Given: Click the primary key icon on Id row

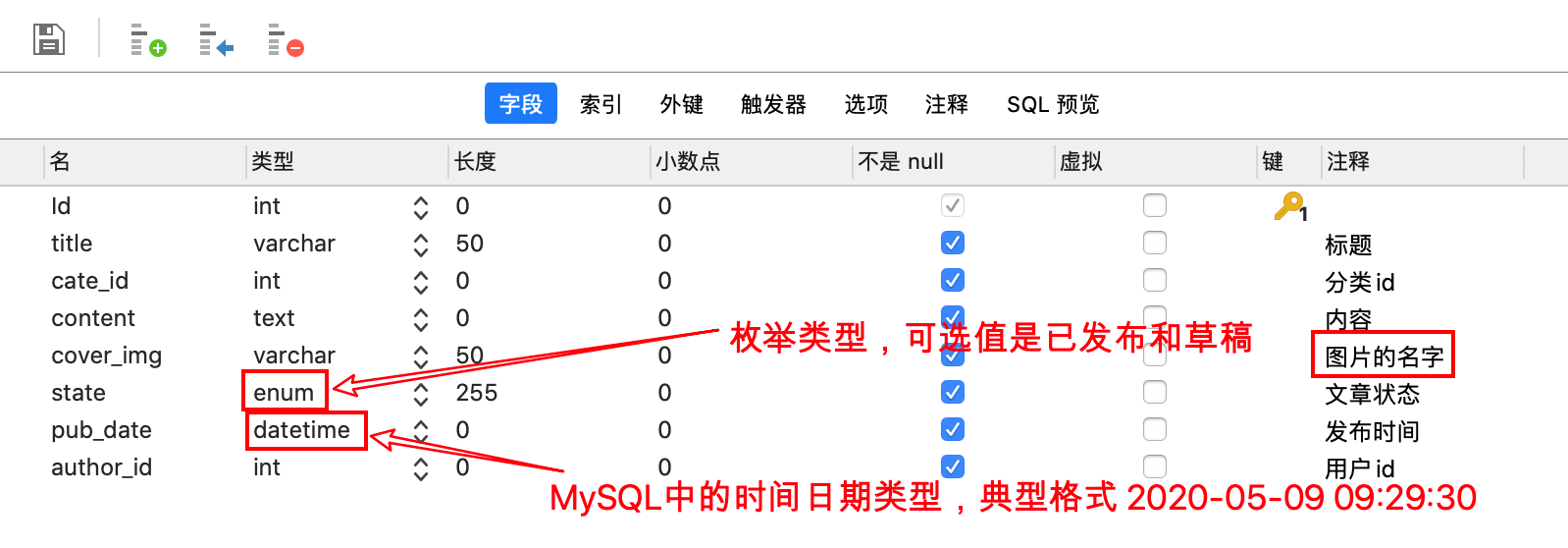Looking at the screenshot, I should pos(1290,206).
